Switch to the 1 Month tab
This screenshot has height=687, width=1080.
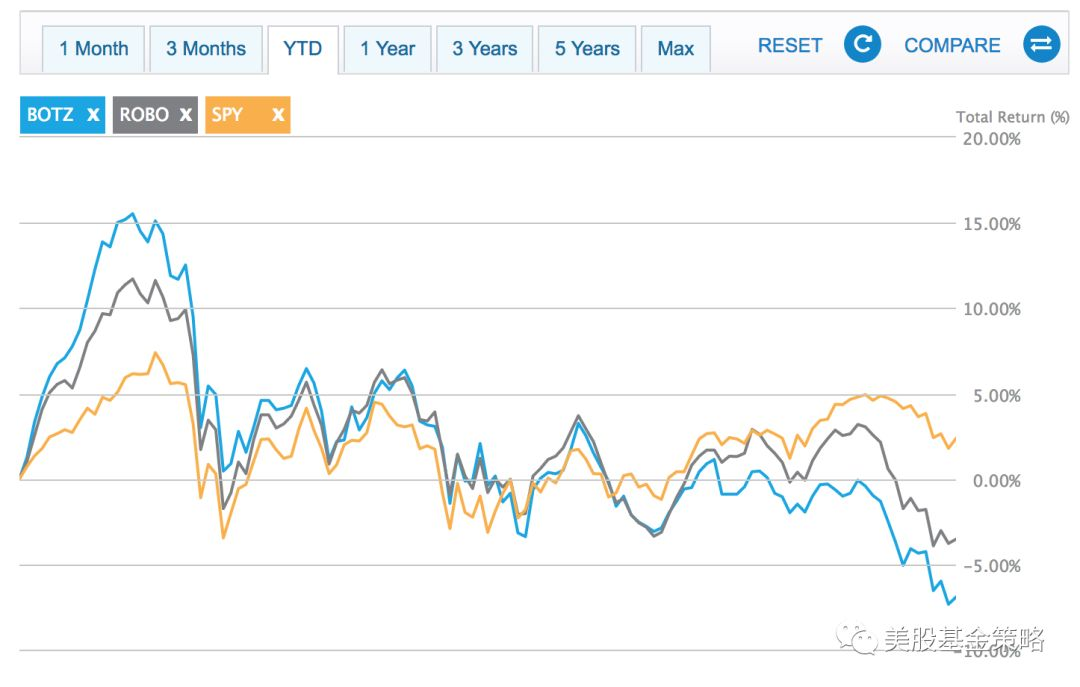[94, 48]
